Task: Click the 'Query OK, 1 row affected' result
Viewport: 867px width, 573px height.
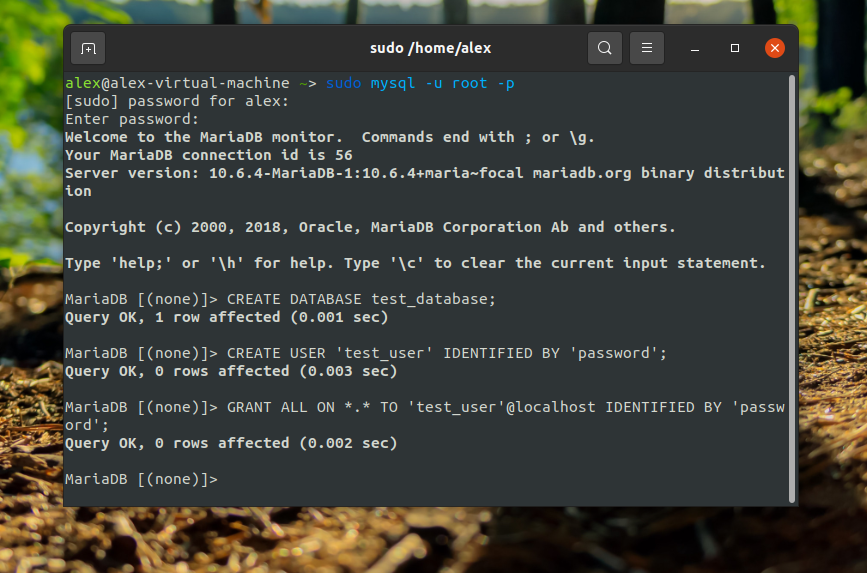Action: pyautogui.click(x=226, y=317)
